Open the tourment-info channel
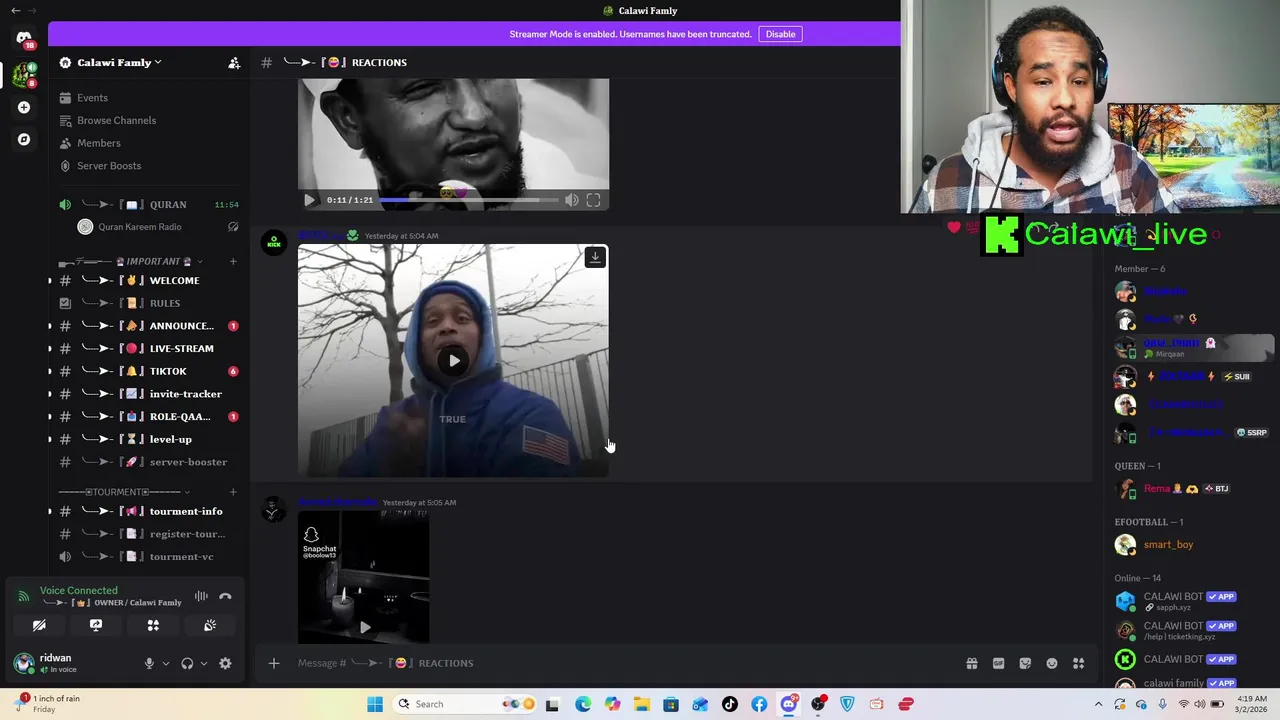This screenshot has width=1280, height=720. (150, 512)
